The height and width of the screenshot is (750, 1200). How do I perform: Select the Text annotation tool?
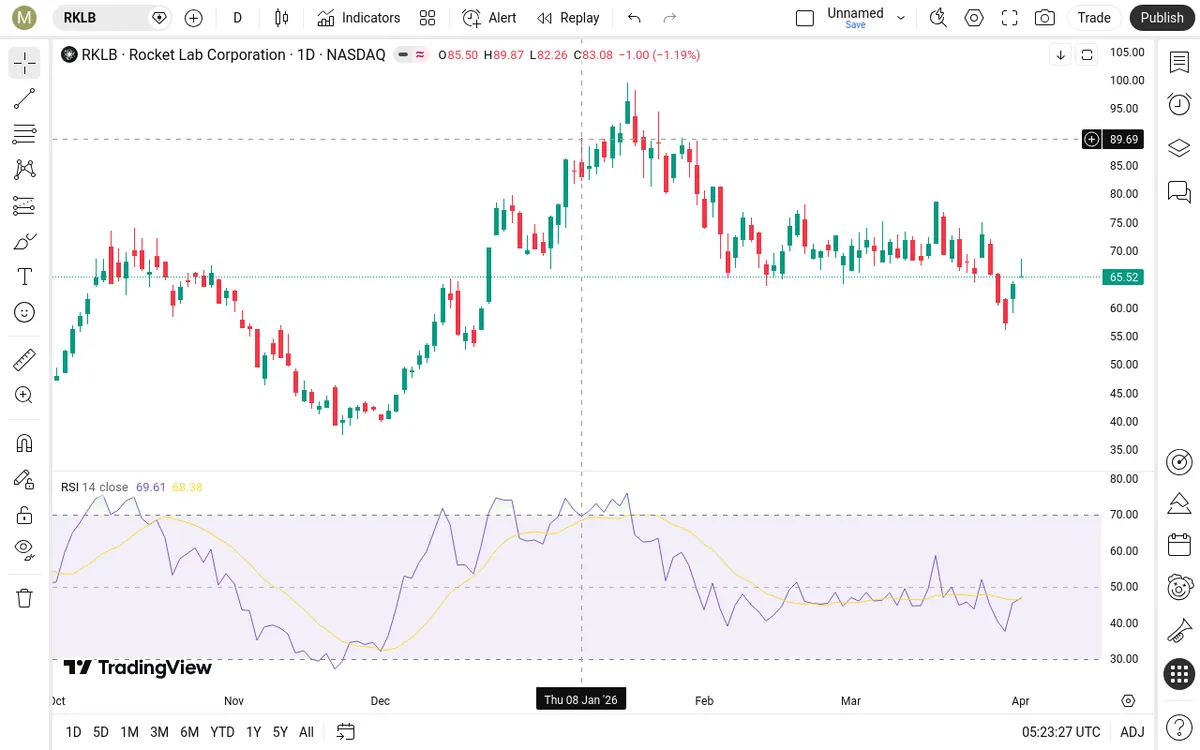[25, 277]
